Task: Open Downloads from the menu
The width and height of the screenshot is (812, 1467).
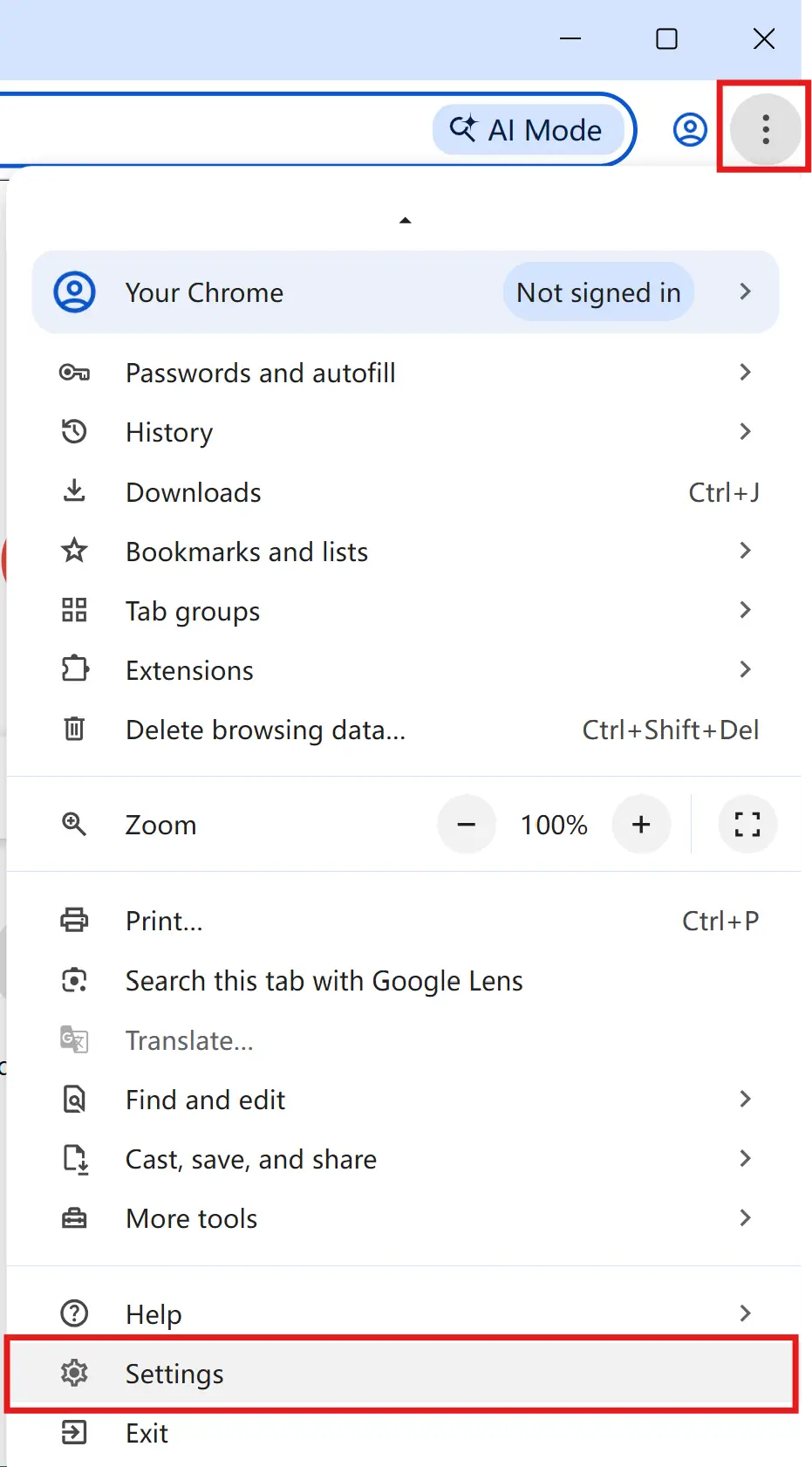Action: click(x=405, y=492)
